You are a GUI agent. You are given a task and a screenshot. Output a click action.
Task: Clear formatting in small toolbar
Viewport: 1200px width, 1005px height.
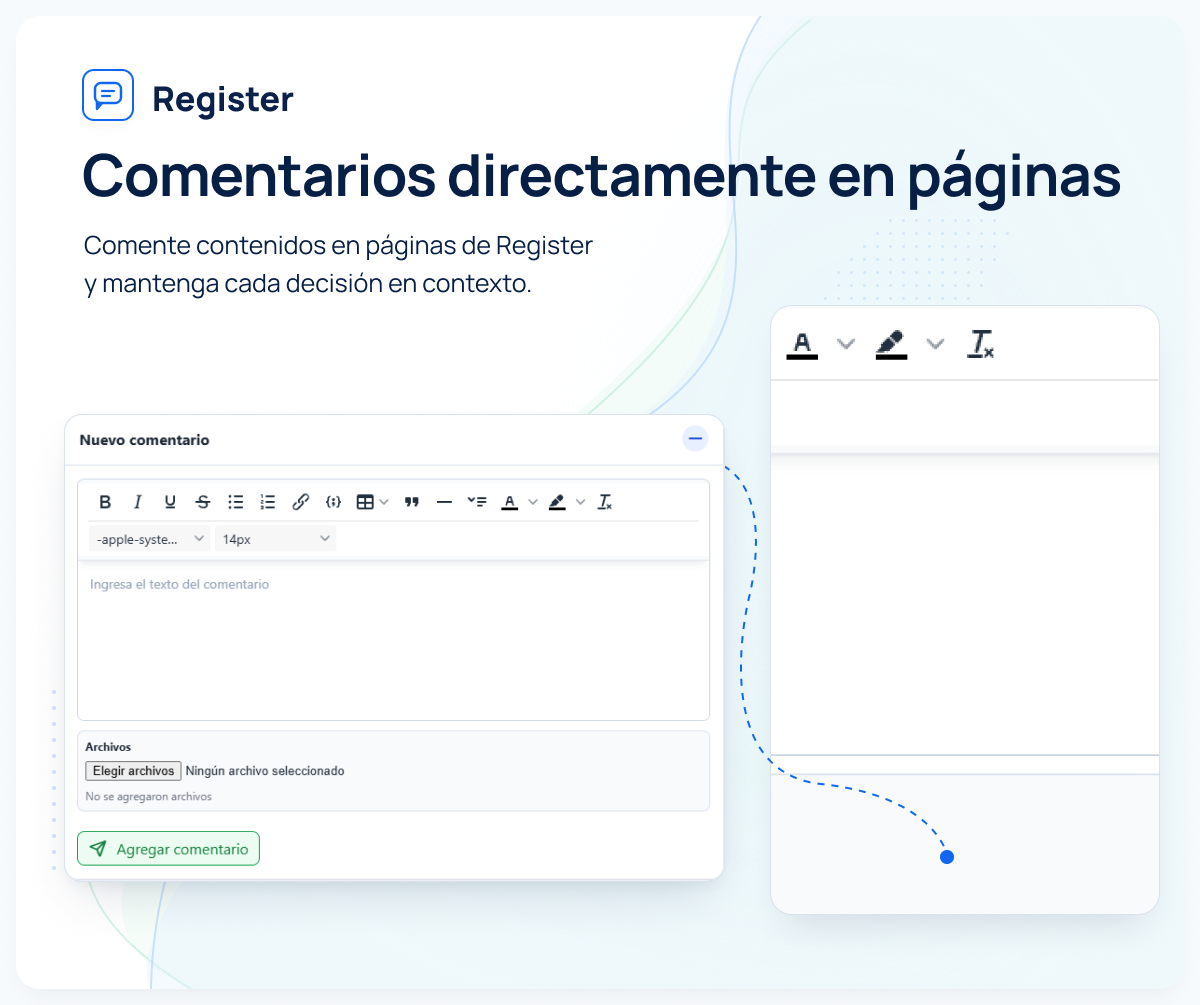(x=605, y=502)
